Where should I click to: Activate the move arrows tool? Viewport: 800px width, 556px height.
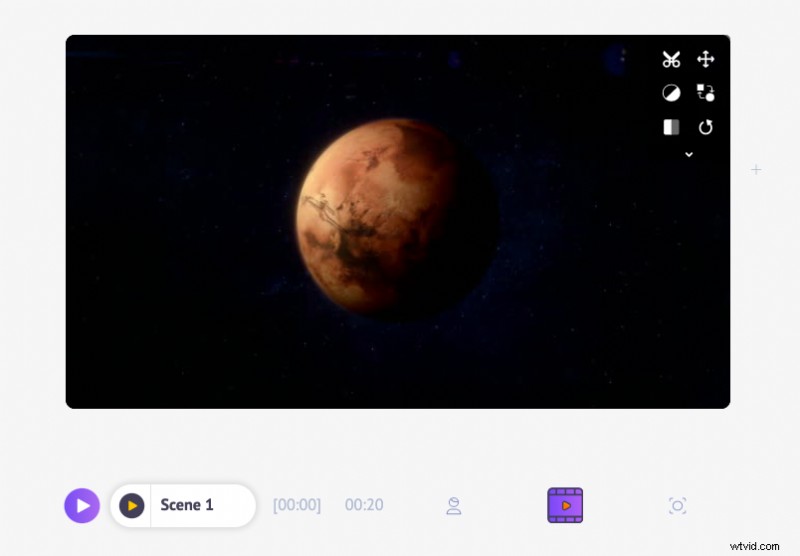point(706,59)
